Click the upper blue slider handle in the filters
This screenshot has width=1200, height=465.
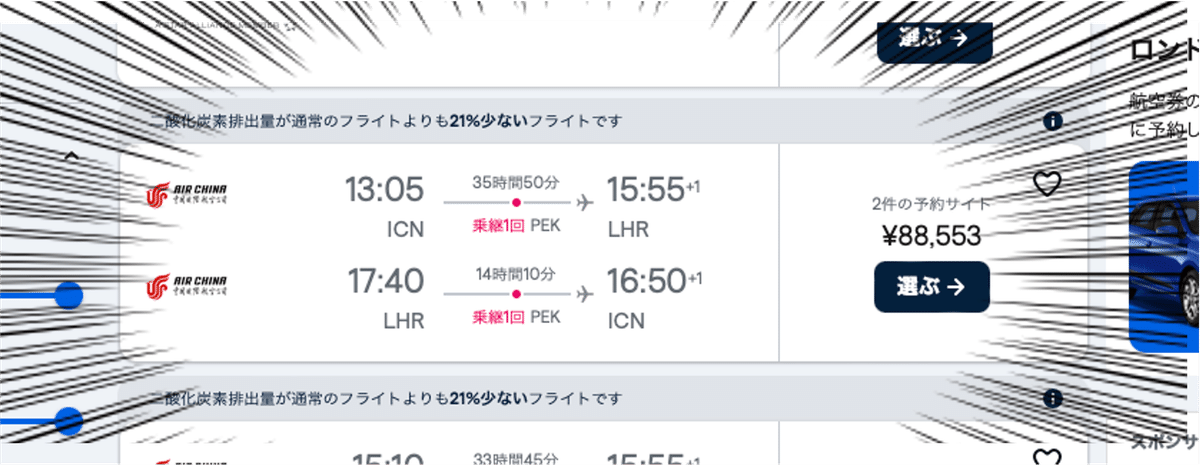click(x=68, y=295)
